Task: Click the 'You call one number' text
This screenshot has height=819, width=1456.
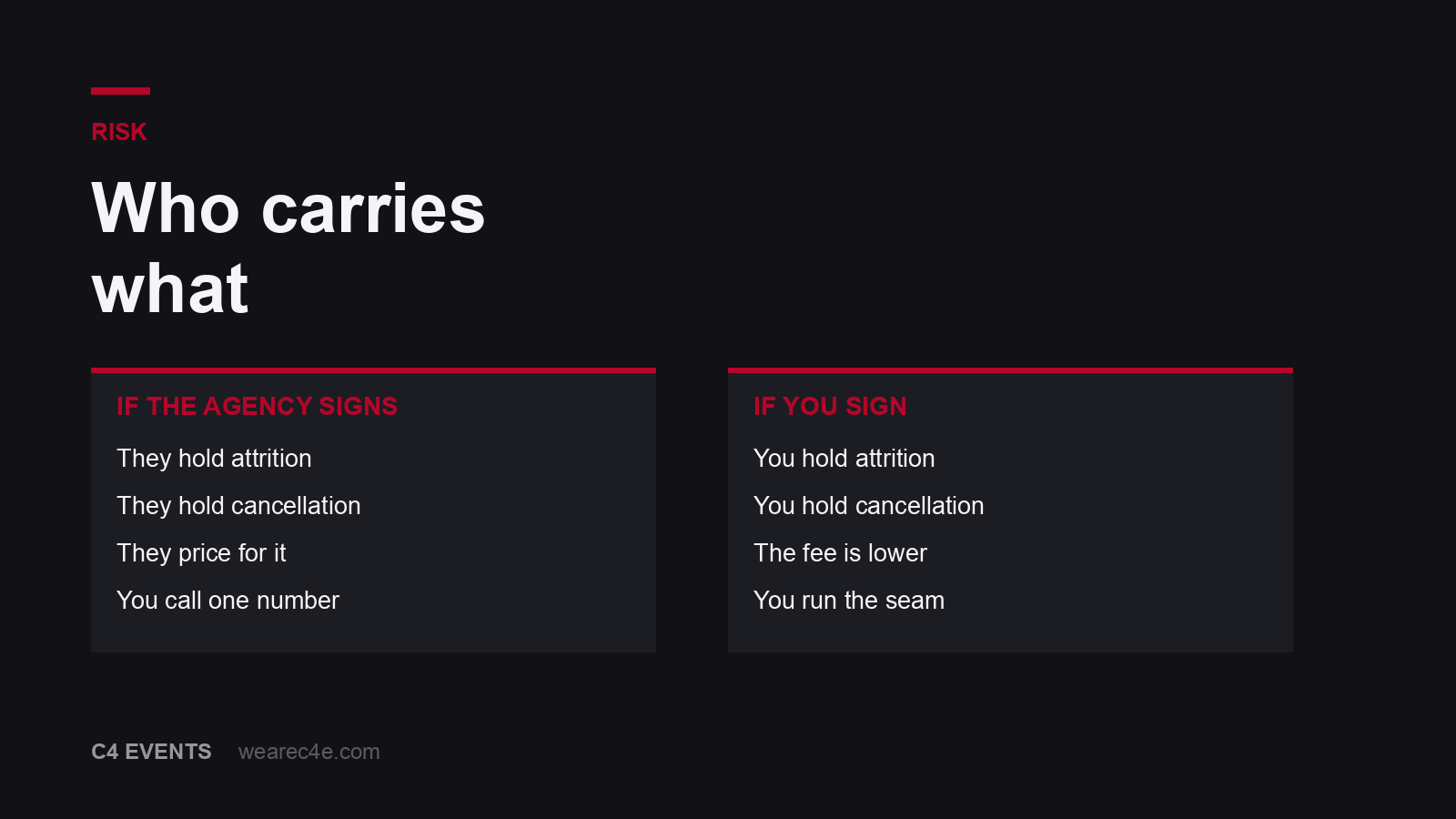Action: [x=227, y=601]
